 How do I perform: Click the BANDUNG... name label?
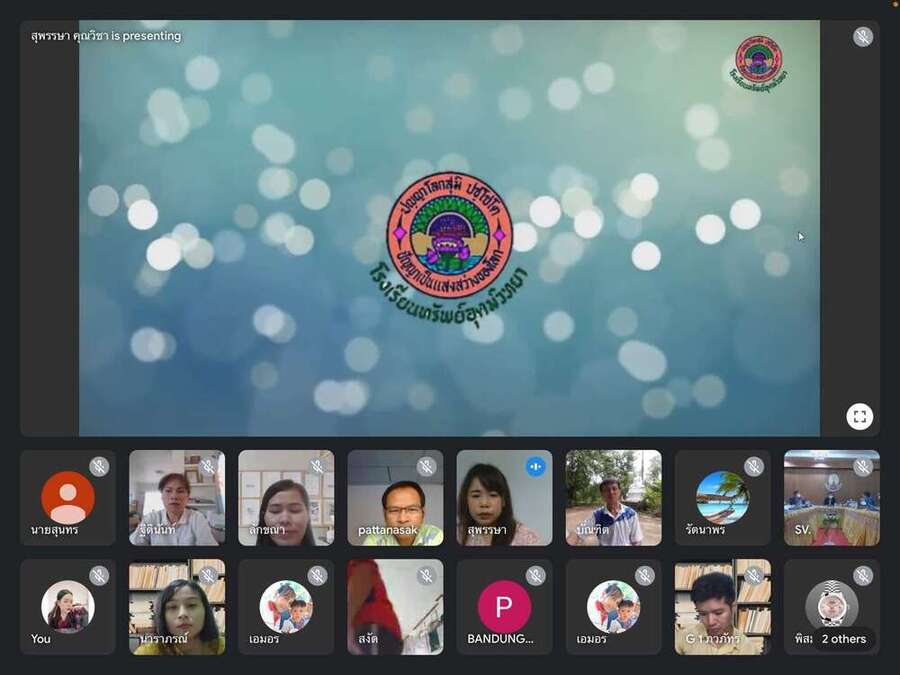500,639
